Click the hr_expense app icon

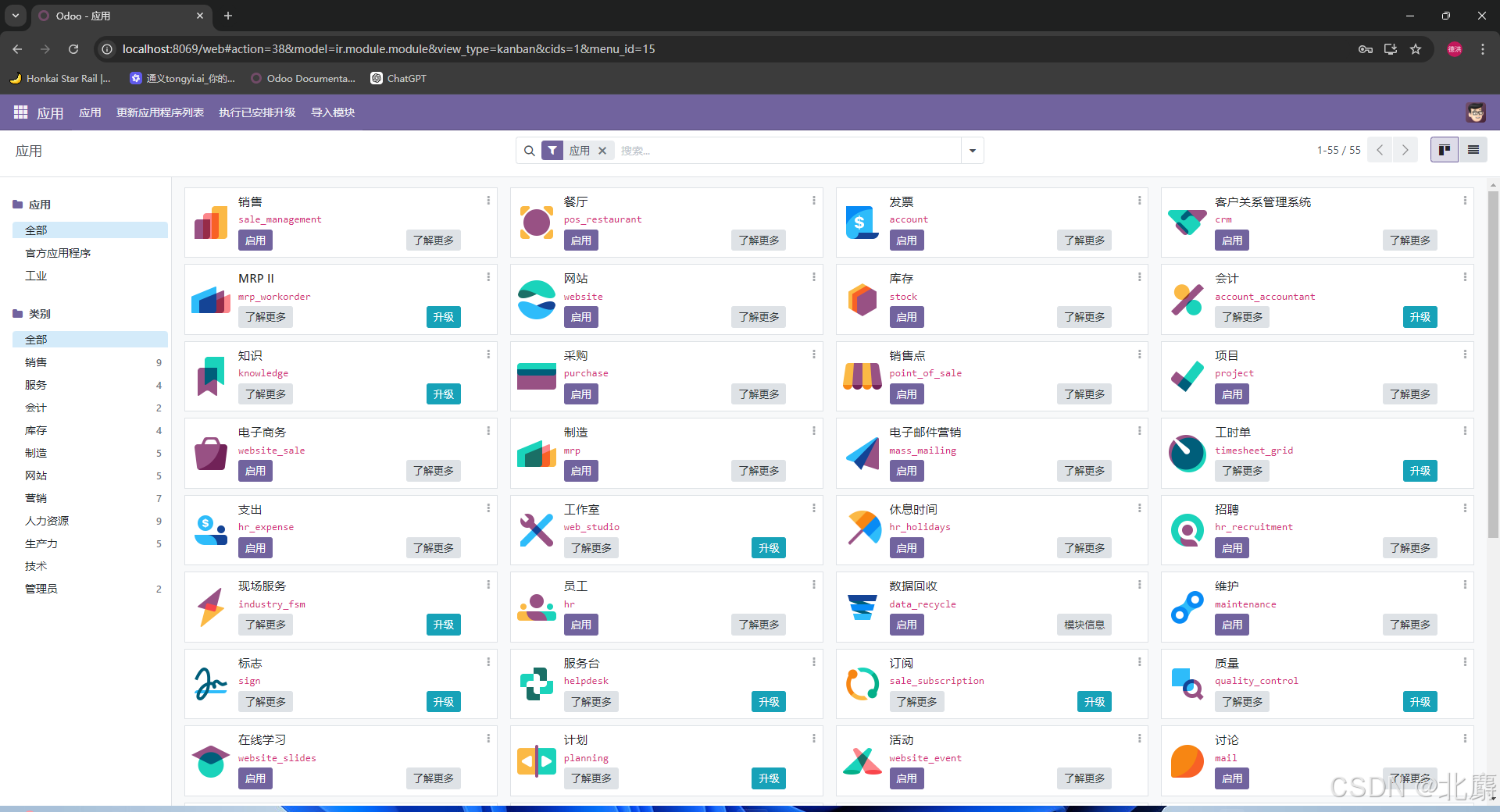pos(211,530)
